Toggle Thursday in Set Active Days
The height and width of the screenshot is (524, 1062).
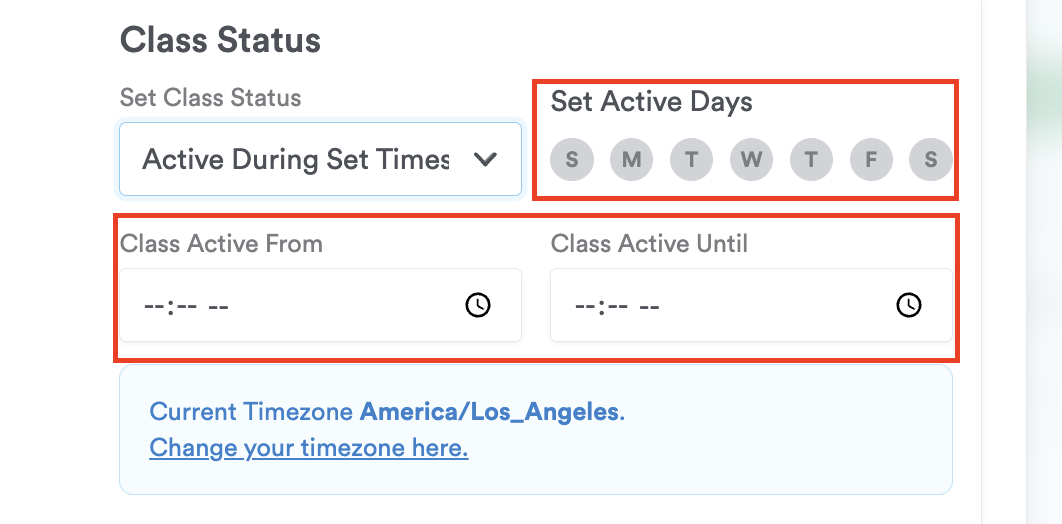pos(811,159)
